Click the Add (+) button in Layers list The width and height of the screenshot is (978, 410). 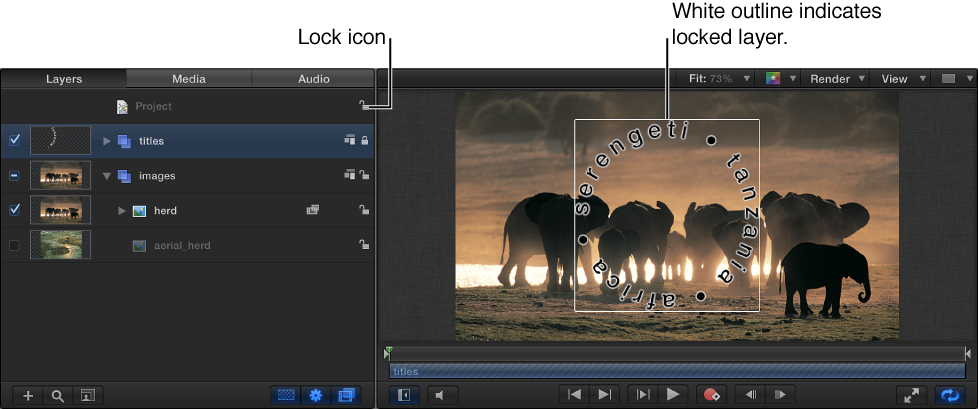click(x=28, y=395)
